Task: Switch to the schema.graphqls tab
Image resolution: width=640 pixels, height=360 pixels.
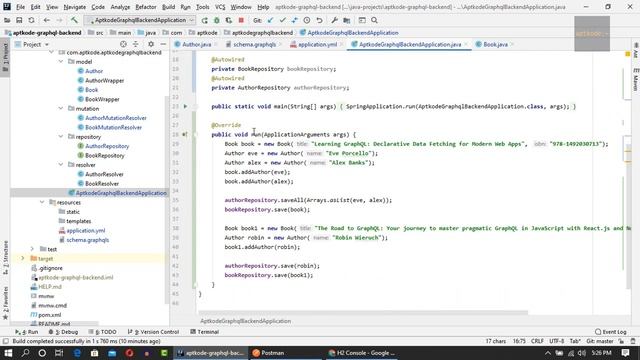Action: (x=254, y=44)
